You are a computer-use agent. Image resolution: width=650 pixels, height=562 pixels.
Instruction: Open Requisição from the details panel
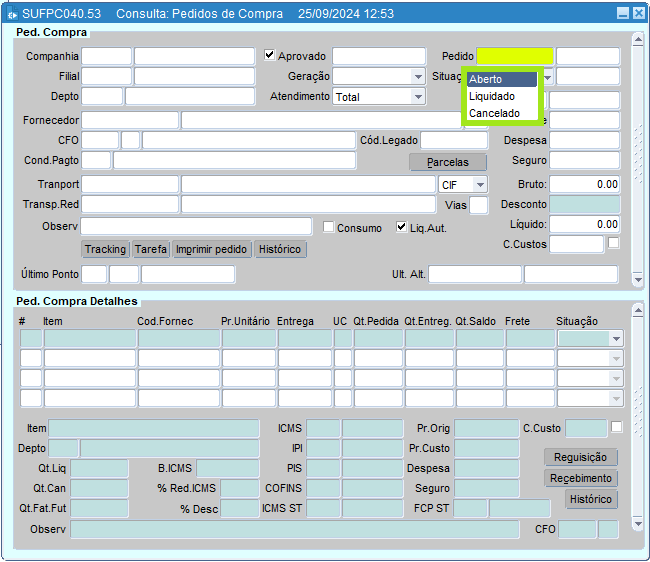click(x=580, y=457)
